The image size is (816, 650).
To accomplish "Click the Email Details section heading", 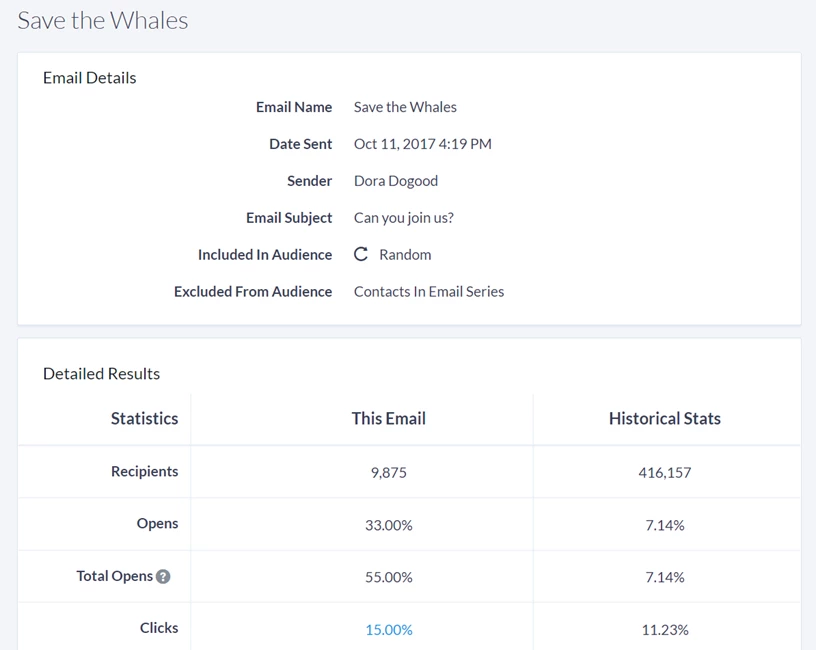I will point(89,77).
